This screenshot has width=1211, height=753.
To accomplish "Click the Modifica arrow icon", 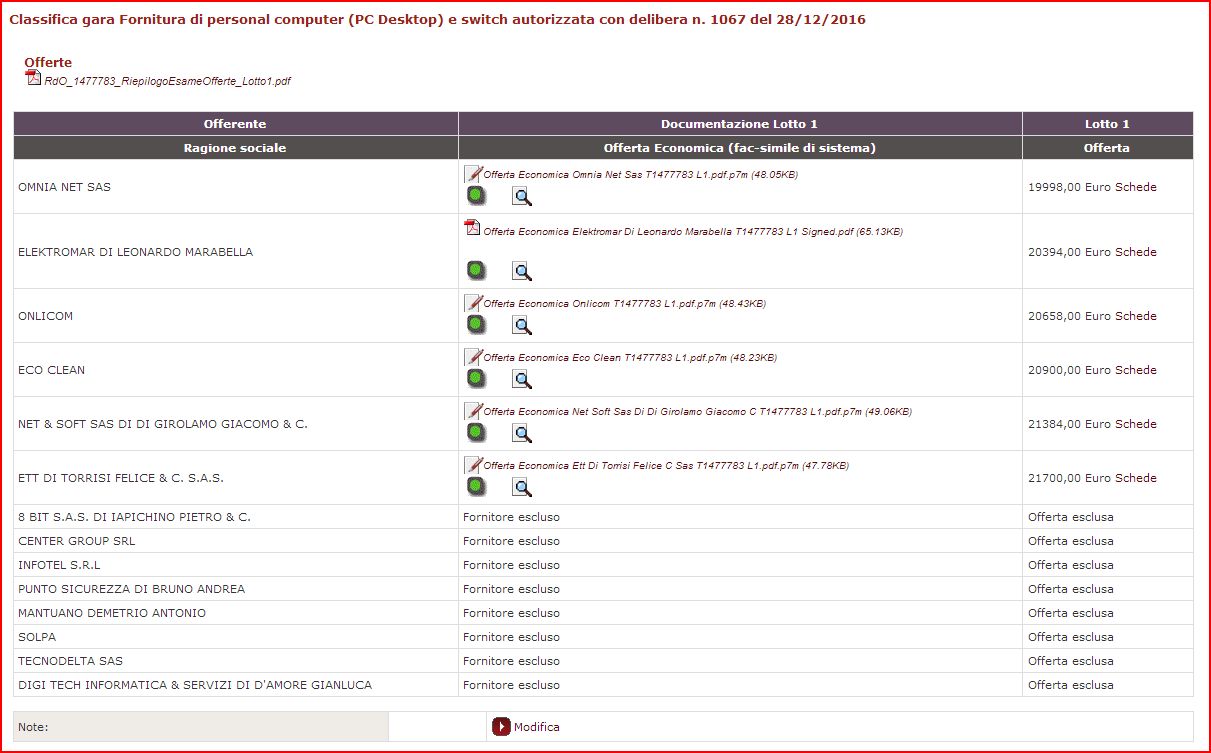I will (x=501, y=727).
